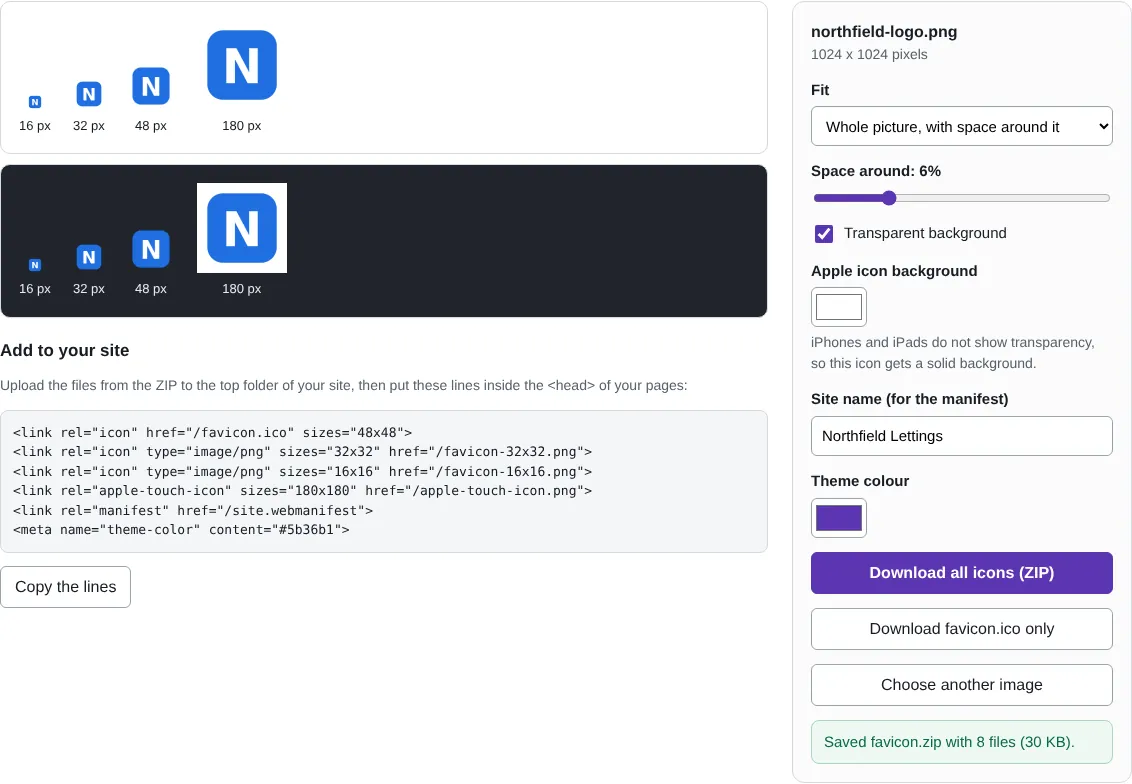Click the favicon-32x32.png code line
Viewport: 1132px width, 784px height.
pos(302,452)
